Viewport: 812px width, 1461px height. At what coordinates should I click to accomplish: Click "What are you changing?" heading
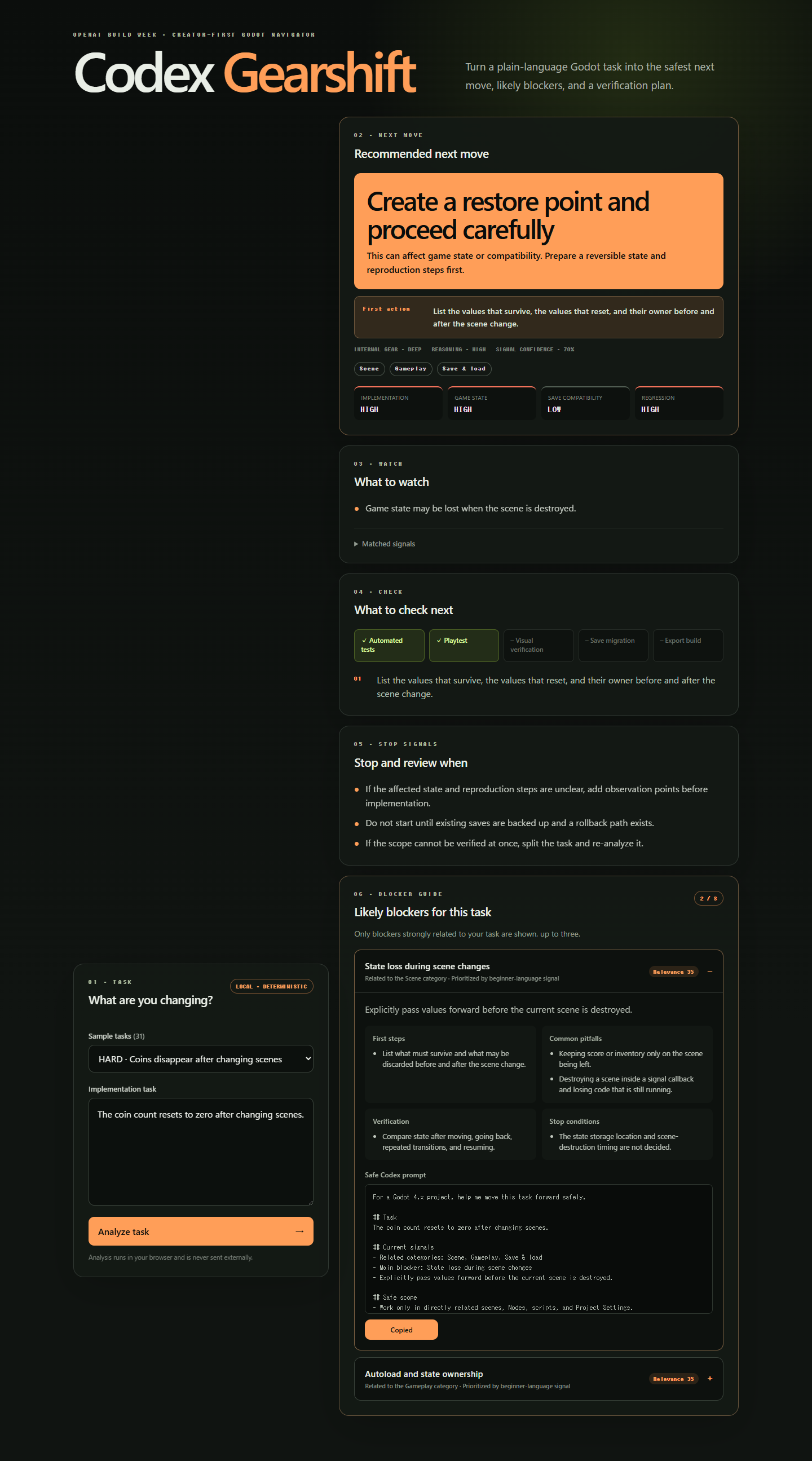pos(150,1000)
